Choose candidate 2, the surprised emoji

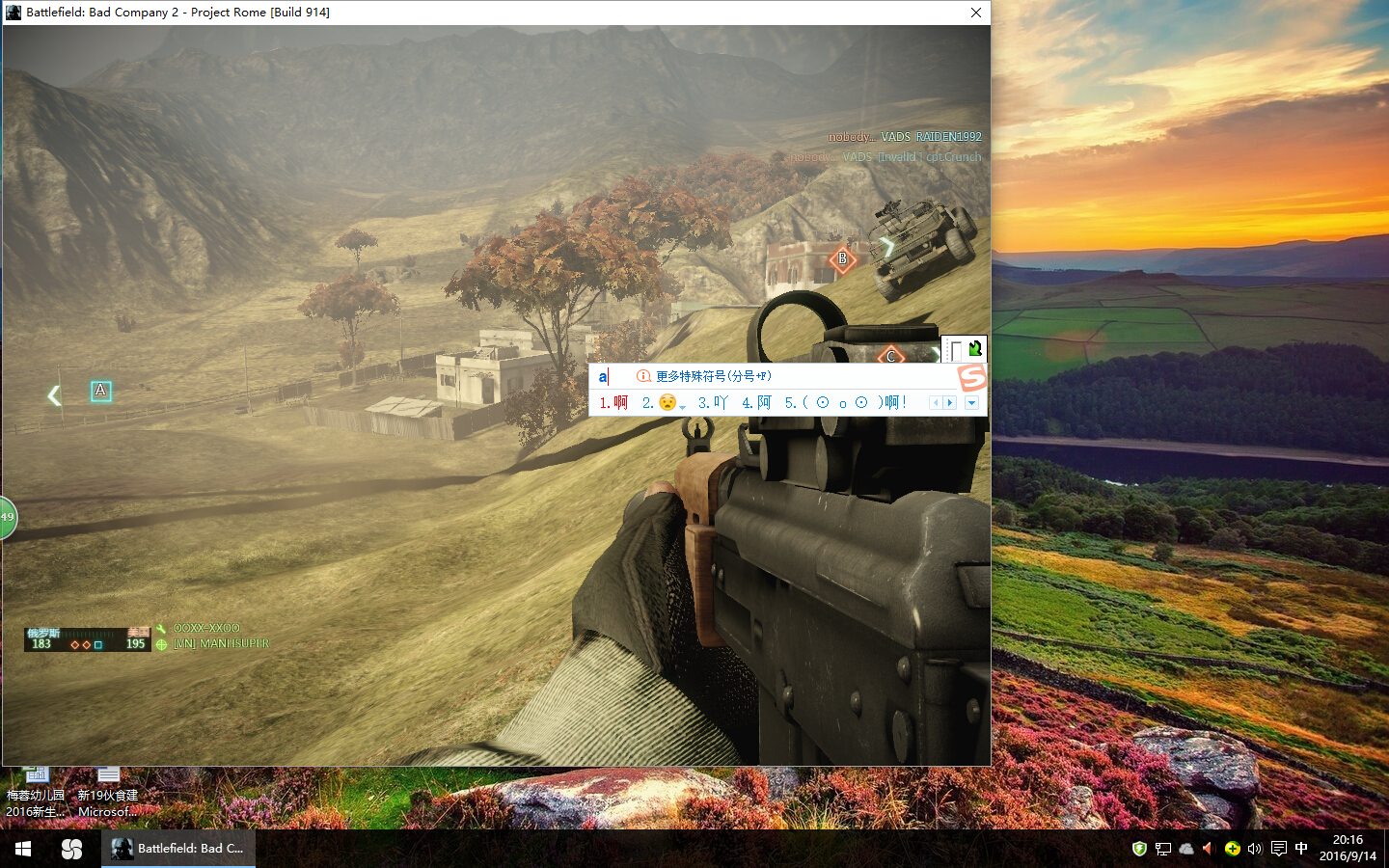(662, 403)
